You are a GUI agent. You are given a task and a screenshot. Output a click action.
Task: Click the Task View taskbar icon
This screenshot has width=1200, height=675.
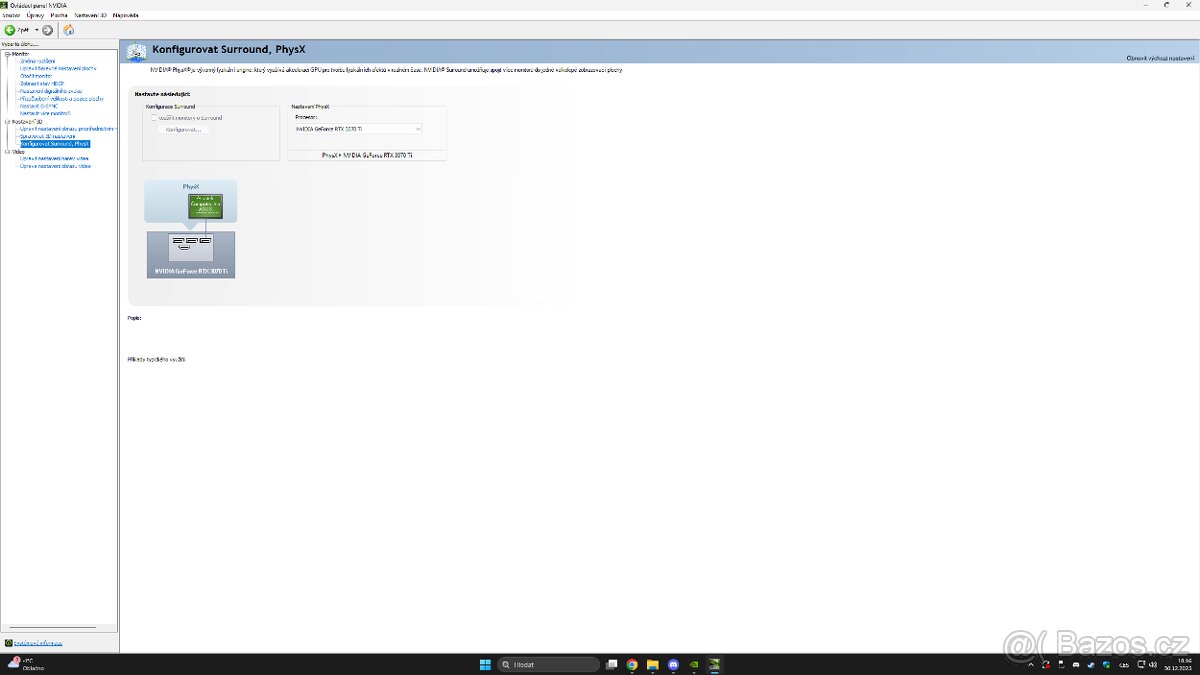tap(612, 664)
